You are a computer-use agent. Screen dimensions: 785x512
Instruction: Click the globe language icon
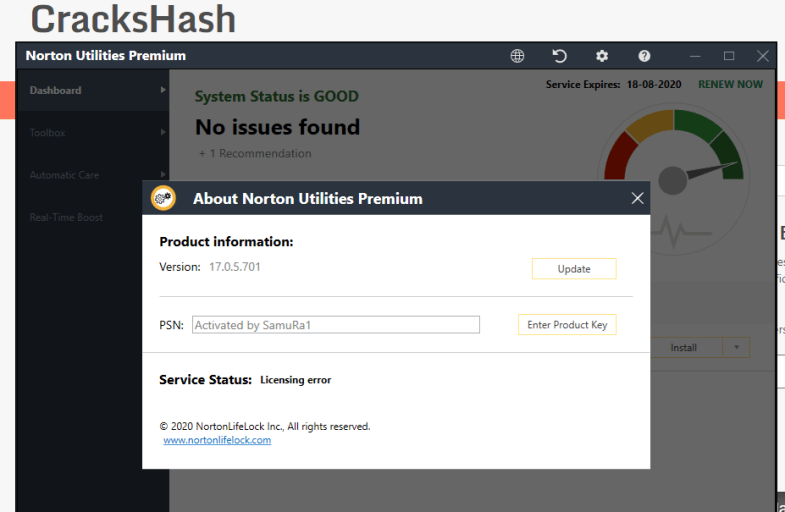(x=517, y=56)
